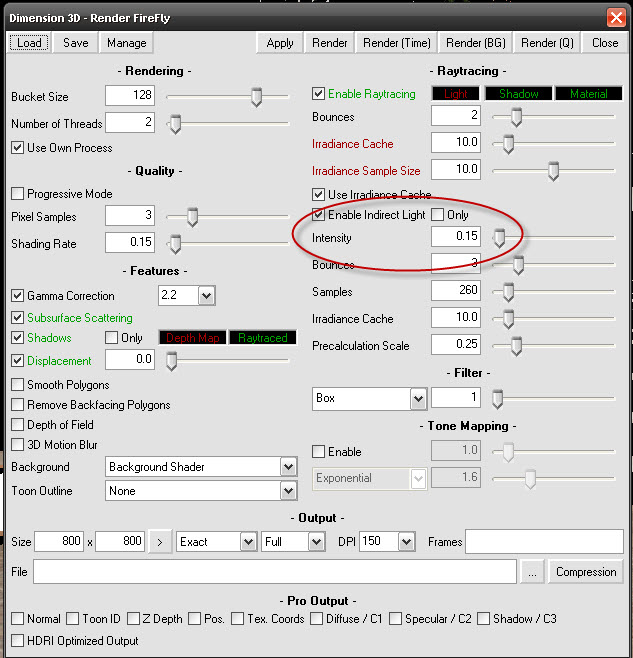Check the Specular / C2 output box
The image size is (633, 658).
(x=395, y=619)
